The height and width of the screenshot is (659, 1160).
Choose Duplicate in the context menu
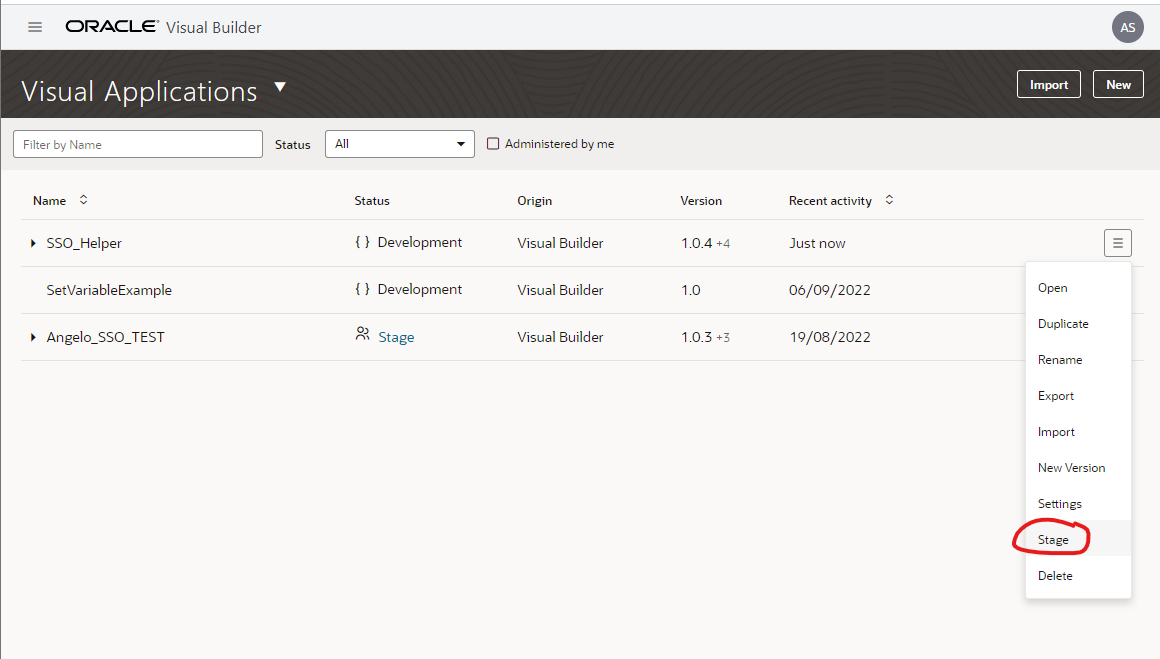click(1063, 324)
